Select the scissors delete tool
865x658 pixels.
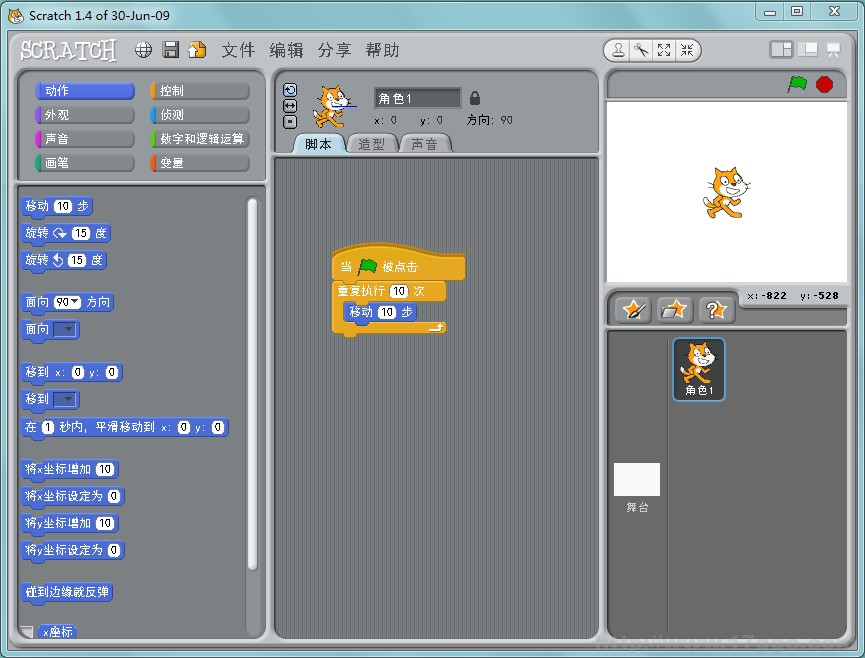click(x=641, y=50)
